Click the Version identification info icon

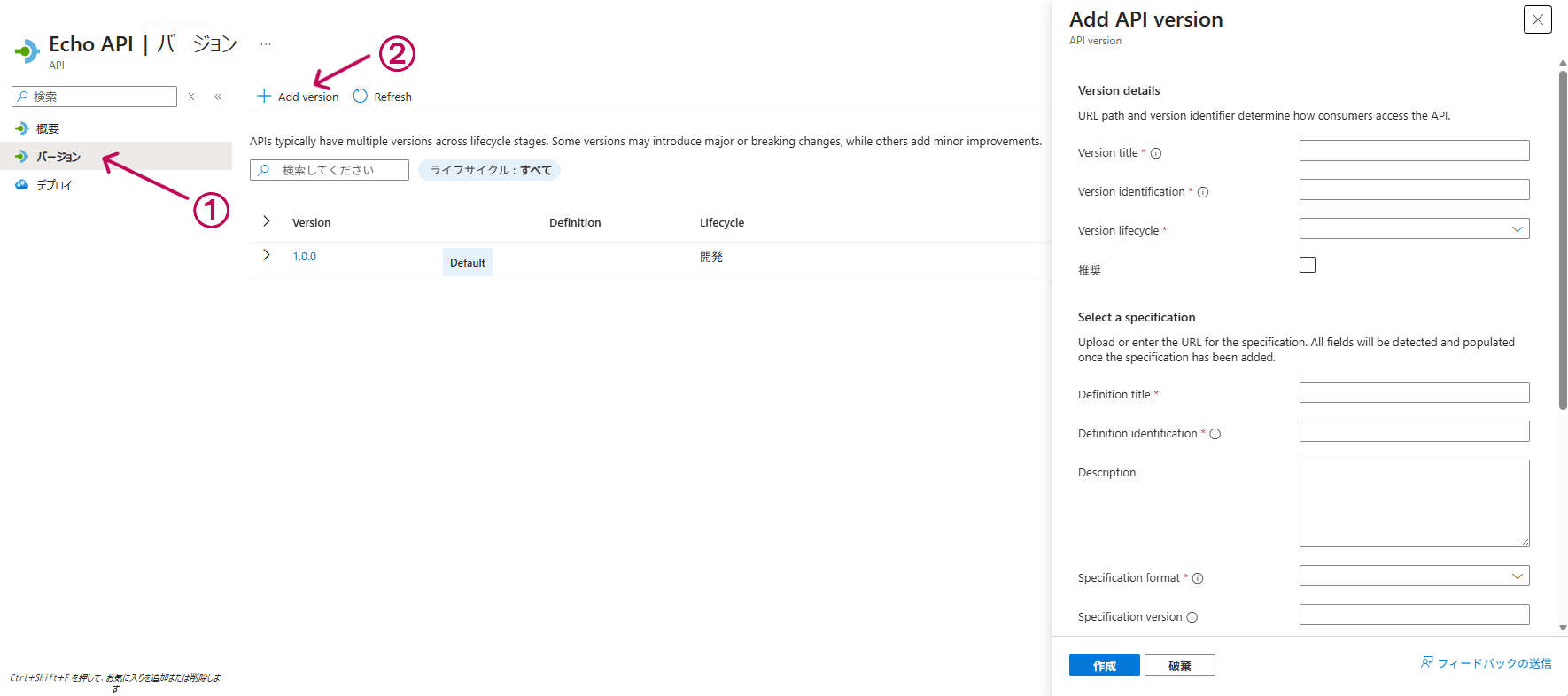(1203, 192)
